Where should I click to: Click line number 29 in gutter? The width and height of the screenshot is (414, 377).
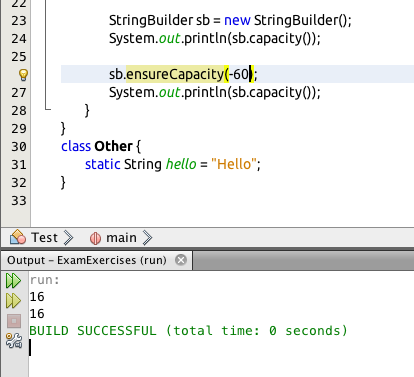coord(19,129)
